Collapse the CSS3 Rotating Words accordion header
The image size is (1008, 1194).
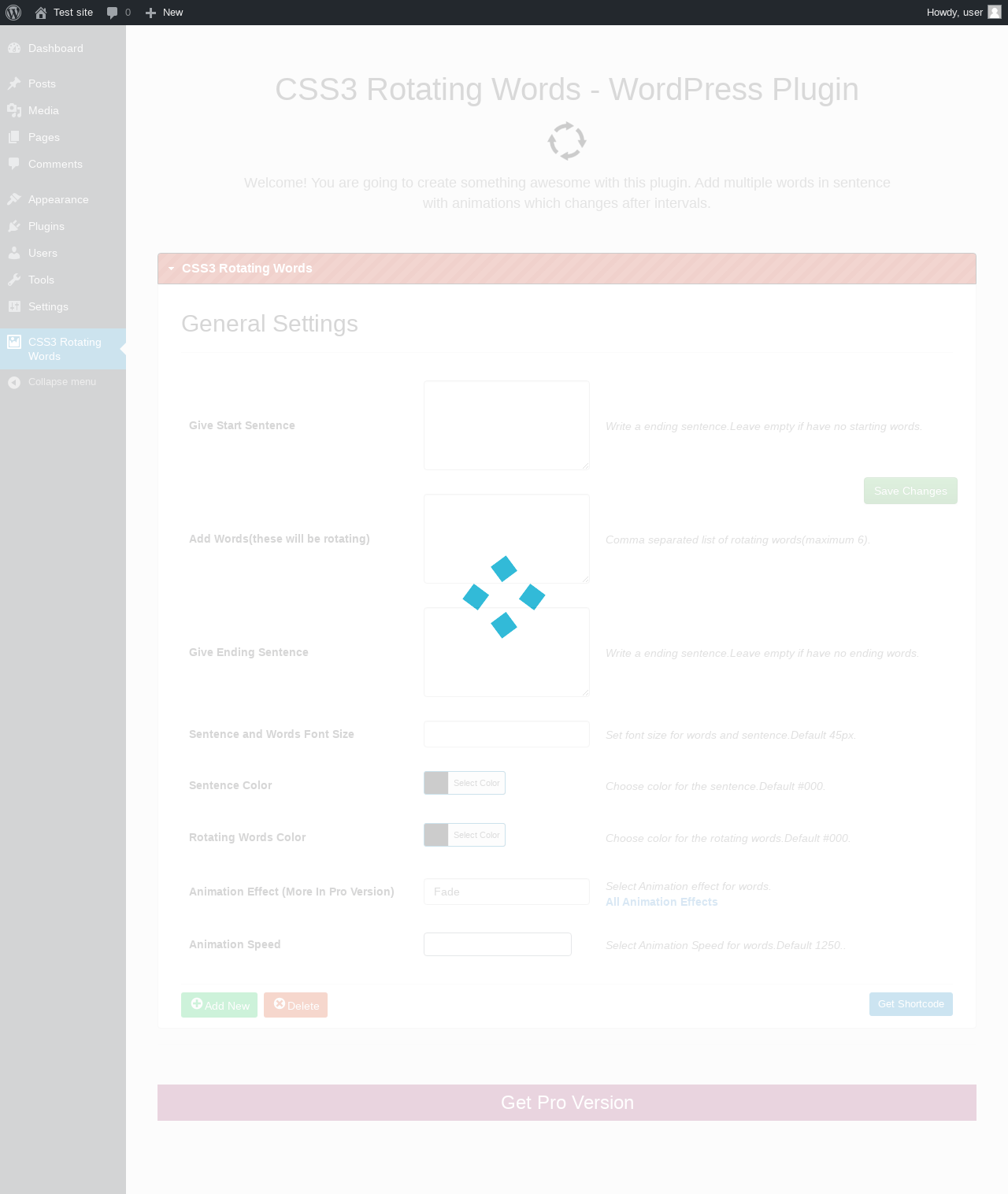[567, 269]
